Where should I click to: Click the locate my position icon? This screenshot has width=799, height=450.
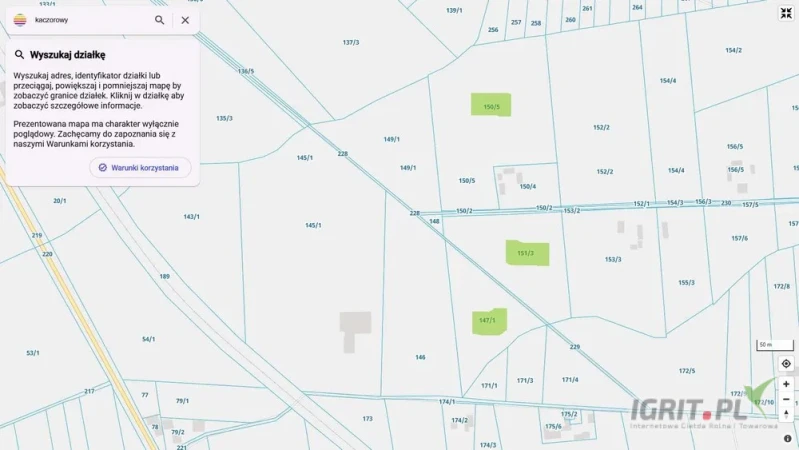point(786,363)
